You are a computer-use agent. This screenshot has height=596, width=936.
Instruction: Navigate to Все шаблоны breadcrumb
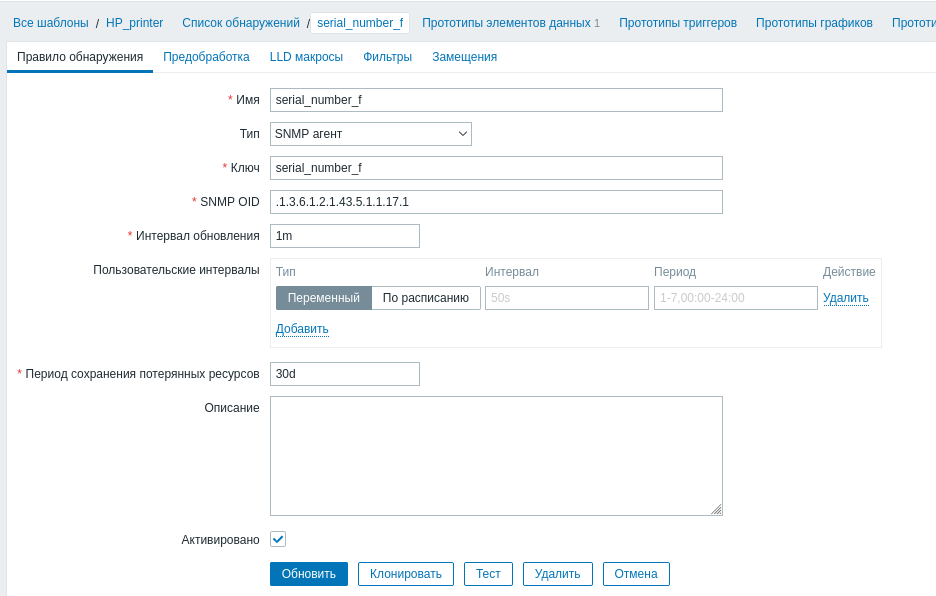50,21
